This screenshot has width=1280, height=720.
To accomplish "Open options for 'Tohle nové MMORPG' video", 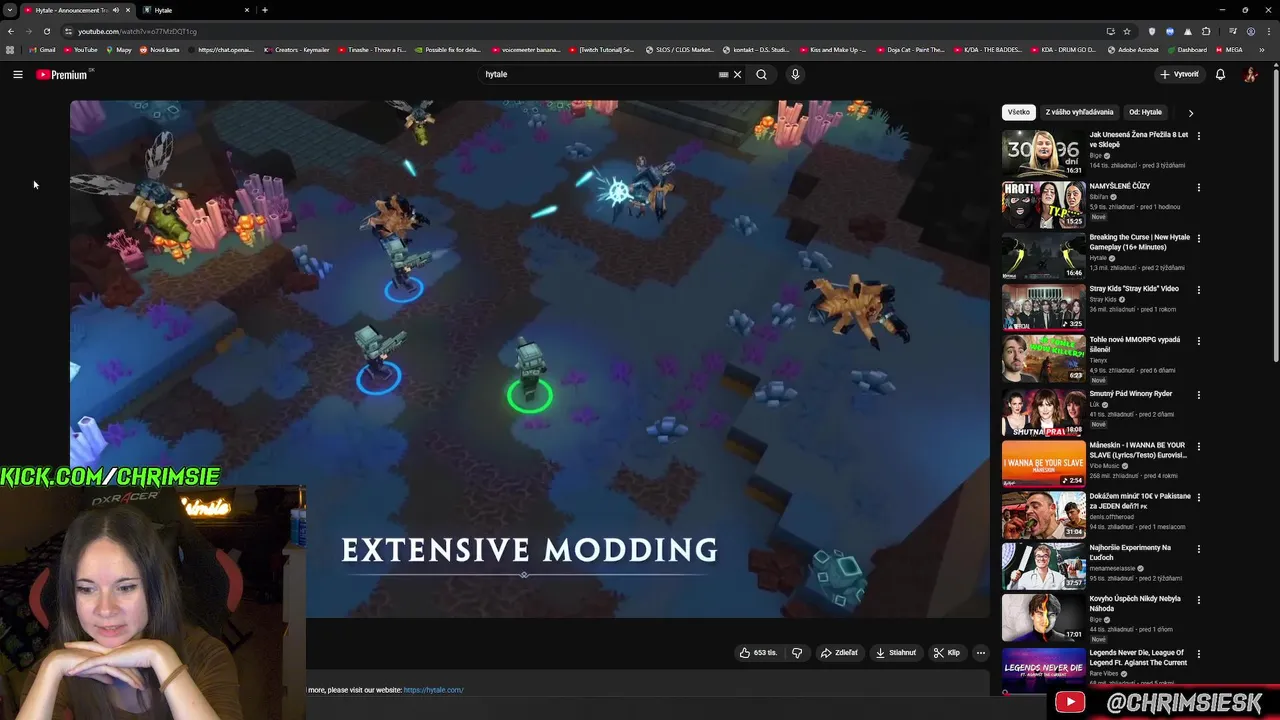I will point(1198,341).
